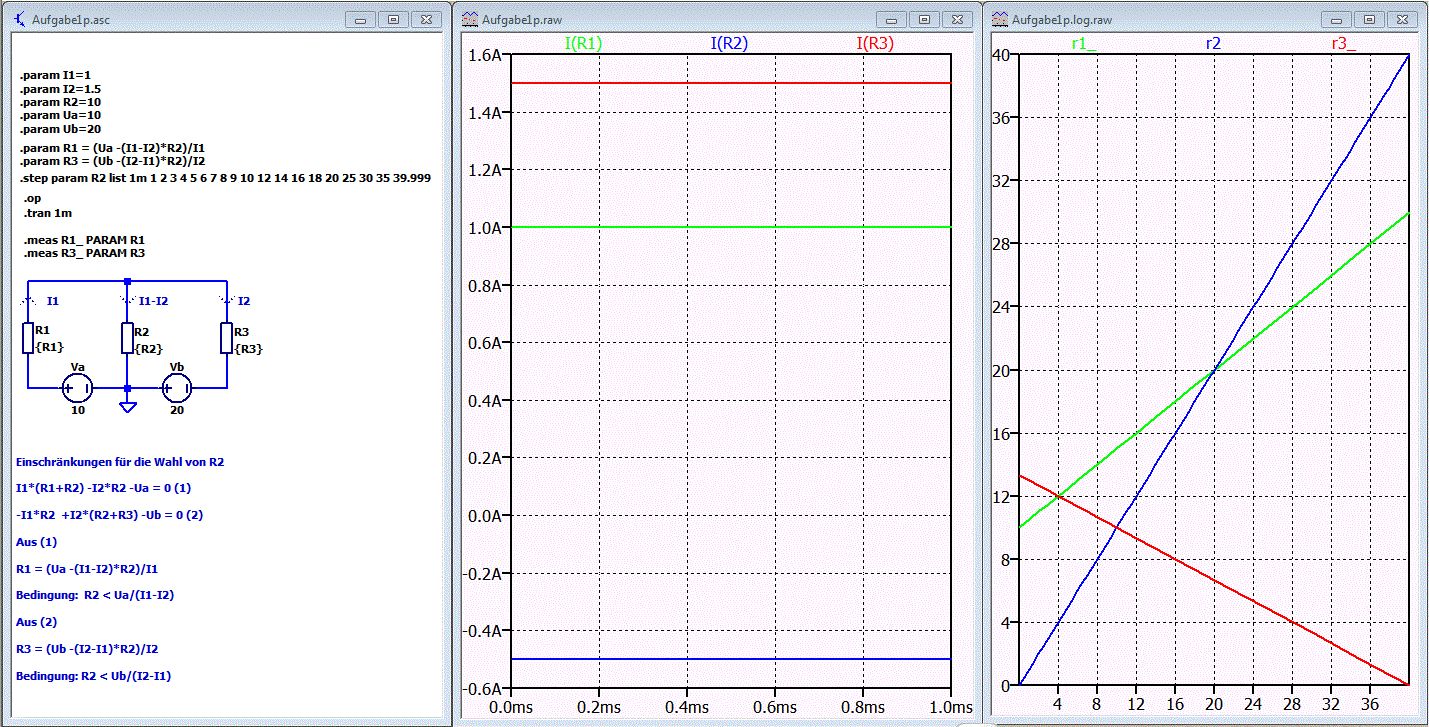Select the ground symbol in the schematic
This screenshot has height=727, width=1429.
[x=127, y=405]
